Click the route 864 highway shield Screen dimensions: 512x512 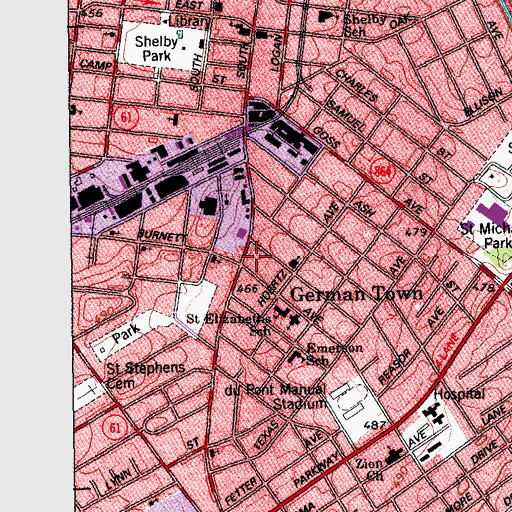coord(382,171)
